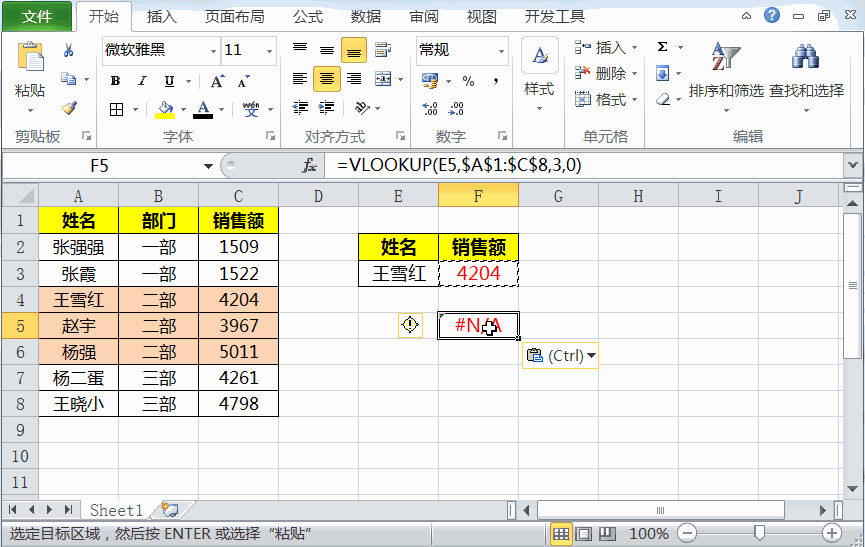
Task: Click the Cut scissors icon
Action: click(x=68, y=51)
